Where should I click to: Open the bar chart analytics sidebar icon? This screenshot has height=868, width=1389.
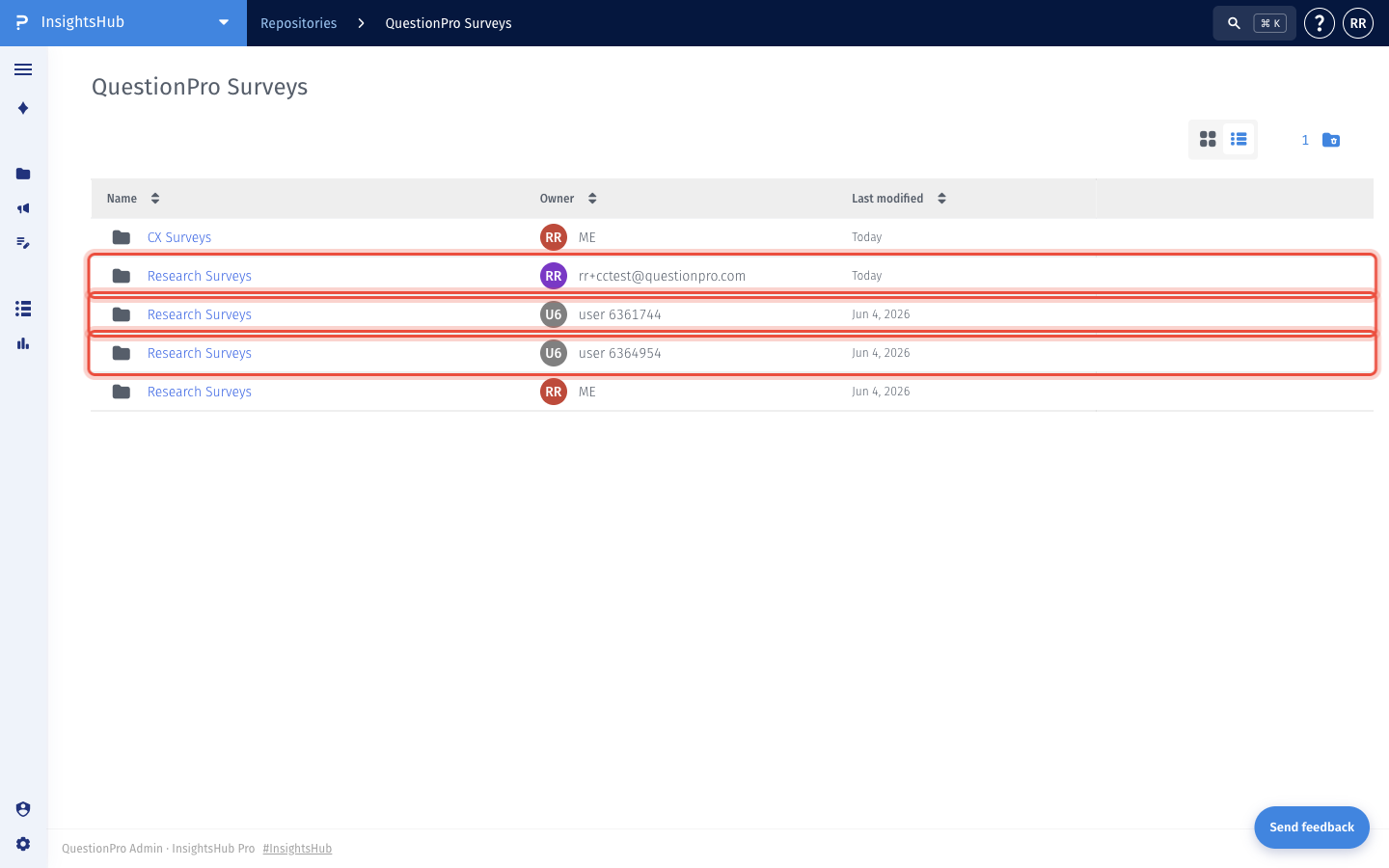[23, 343]
